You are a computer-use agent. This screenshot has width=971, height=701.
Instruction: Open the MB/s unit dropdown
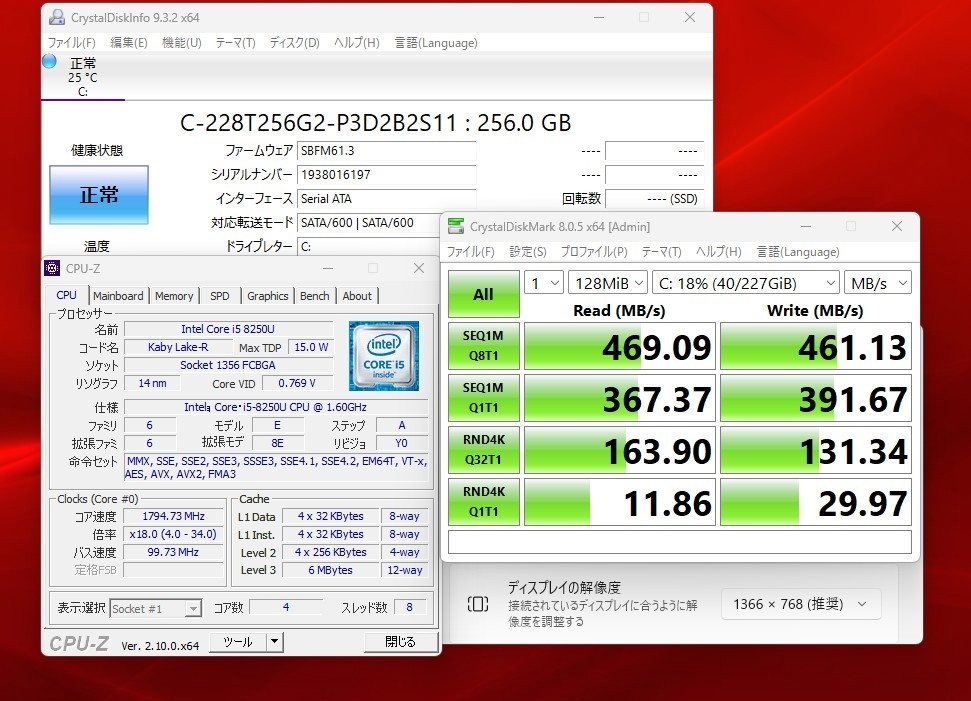(877, 282)
